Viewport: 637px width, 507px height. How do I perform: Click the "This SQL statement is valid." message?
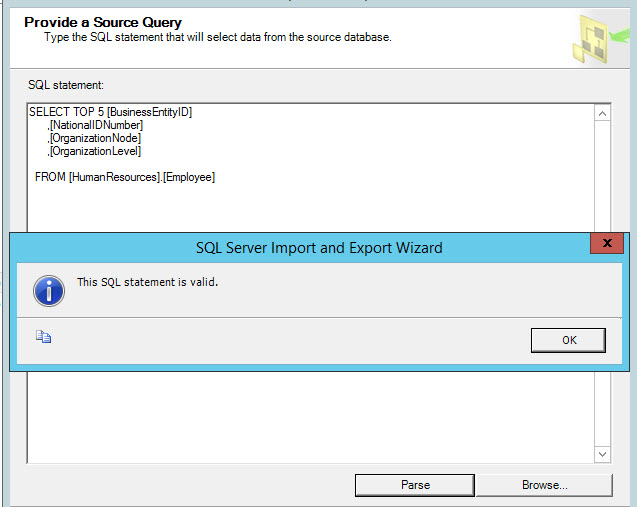(147, 282)
